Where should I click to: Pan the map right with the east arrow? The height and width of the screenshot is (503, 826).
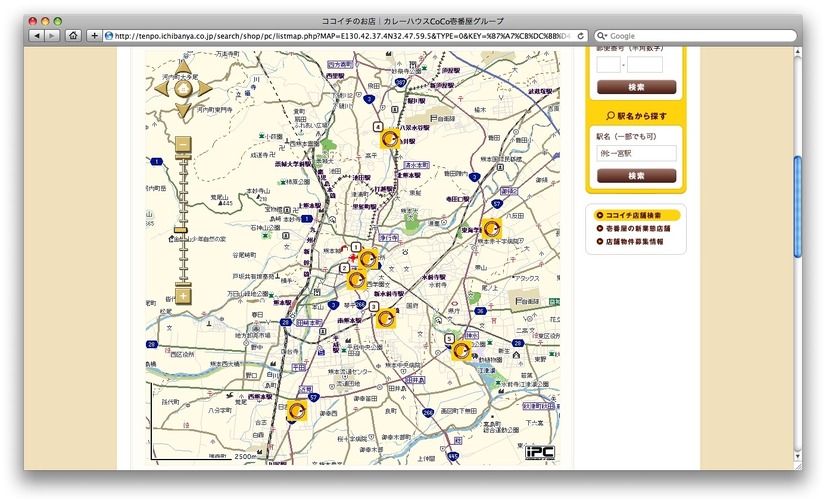point(204,88)
